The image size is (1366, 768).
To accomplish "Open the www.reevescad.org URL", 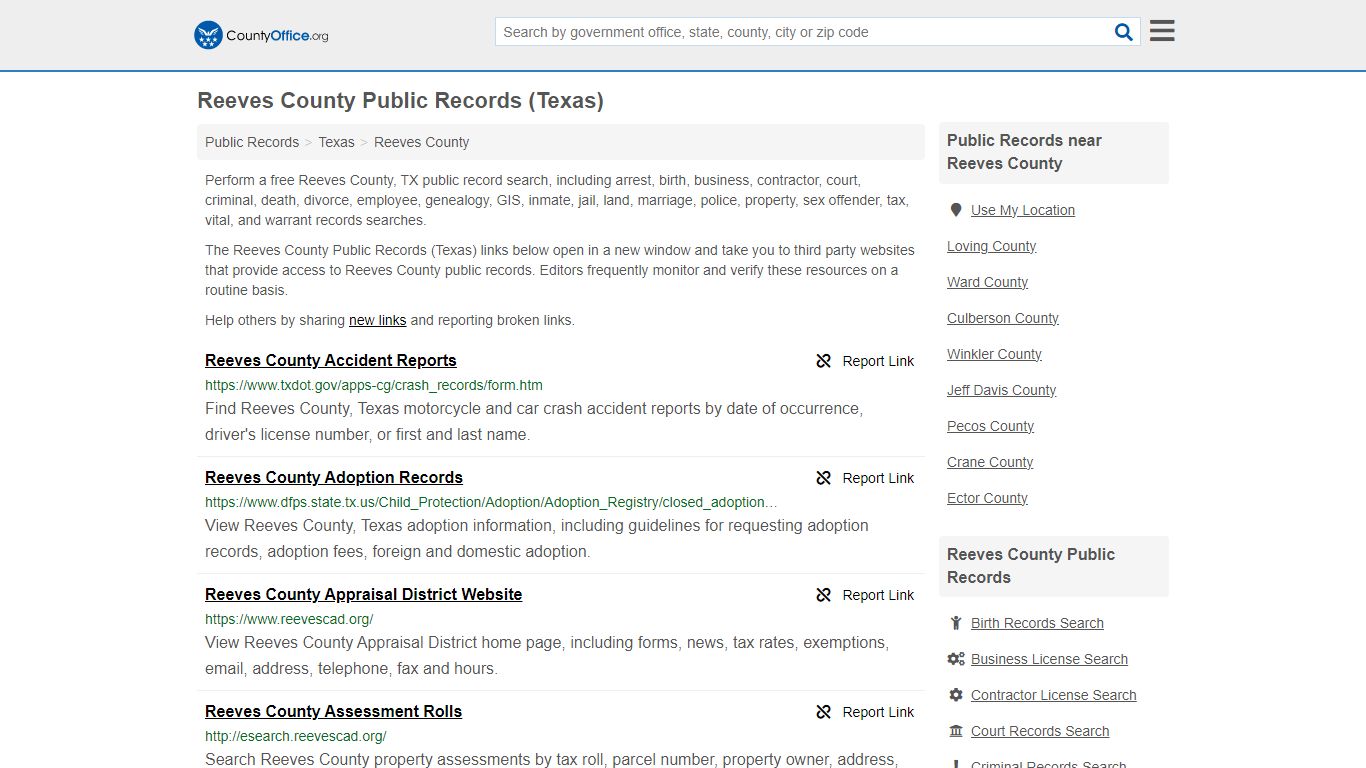I will [289, 619].
